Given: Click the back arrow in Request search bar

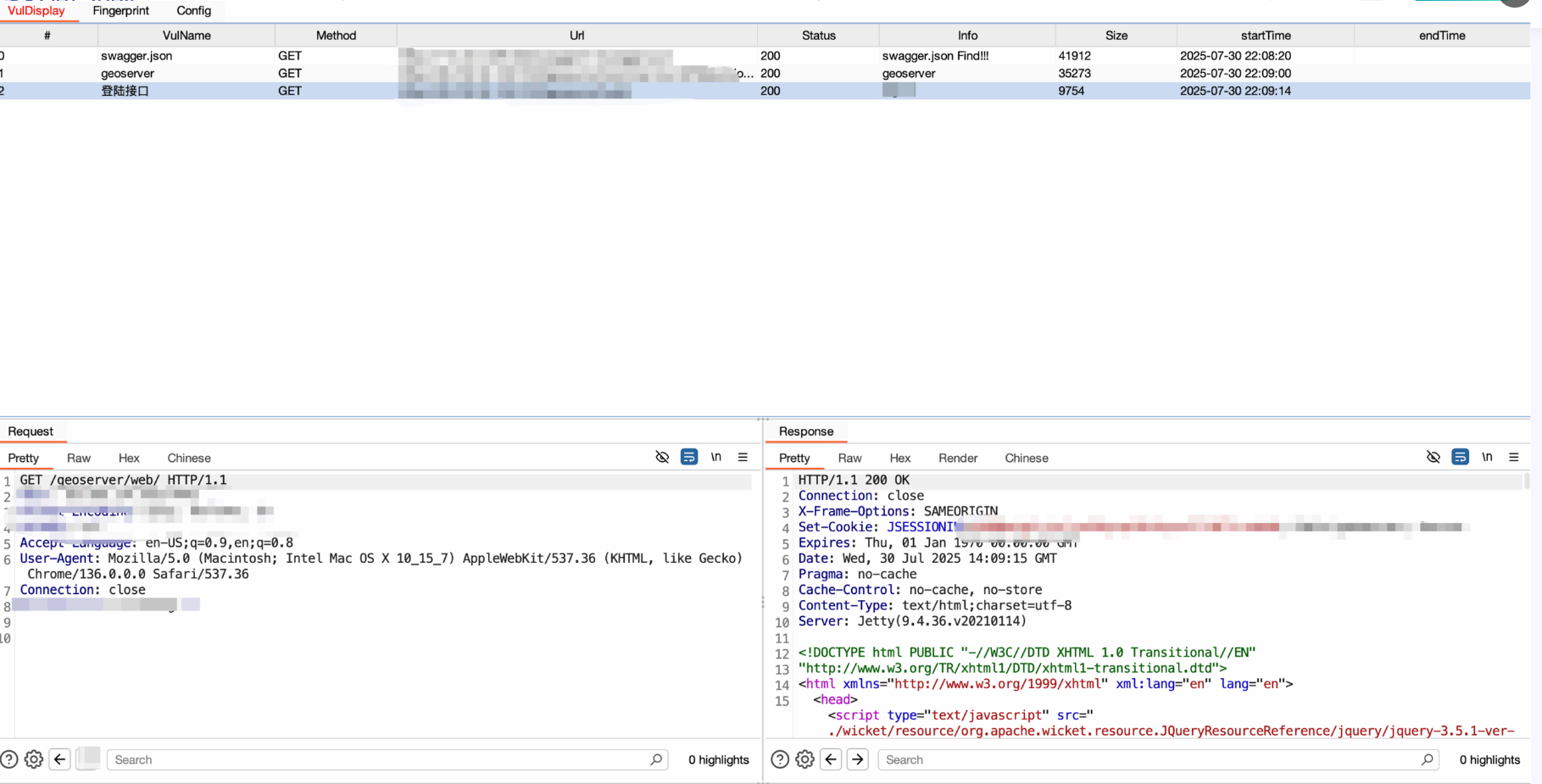Looking at the screenshot, I should click(59, 759).
